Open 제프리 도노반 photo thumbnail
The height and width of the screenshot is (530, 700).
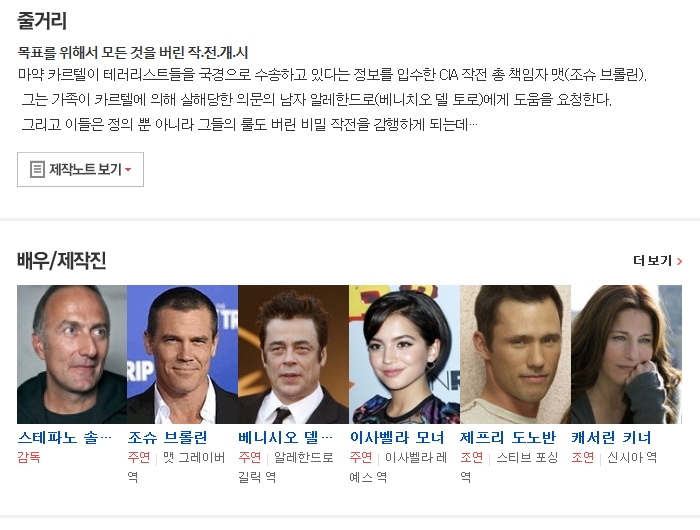coord(515,355)
